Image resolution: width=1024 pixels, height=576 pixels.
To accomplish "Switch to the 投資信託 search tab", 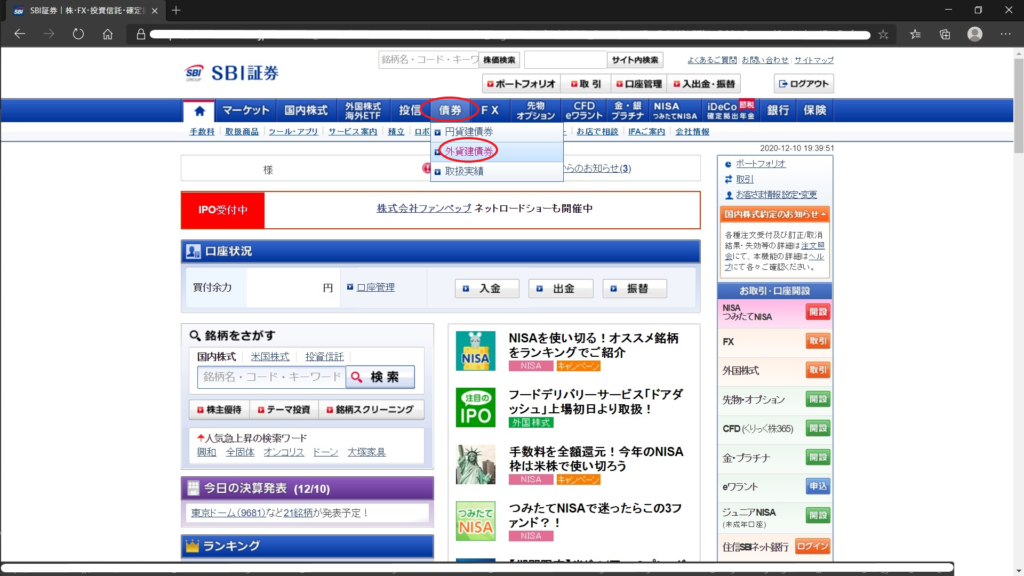I will 324,357.
